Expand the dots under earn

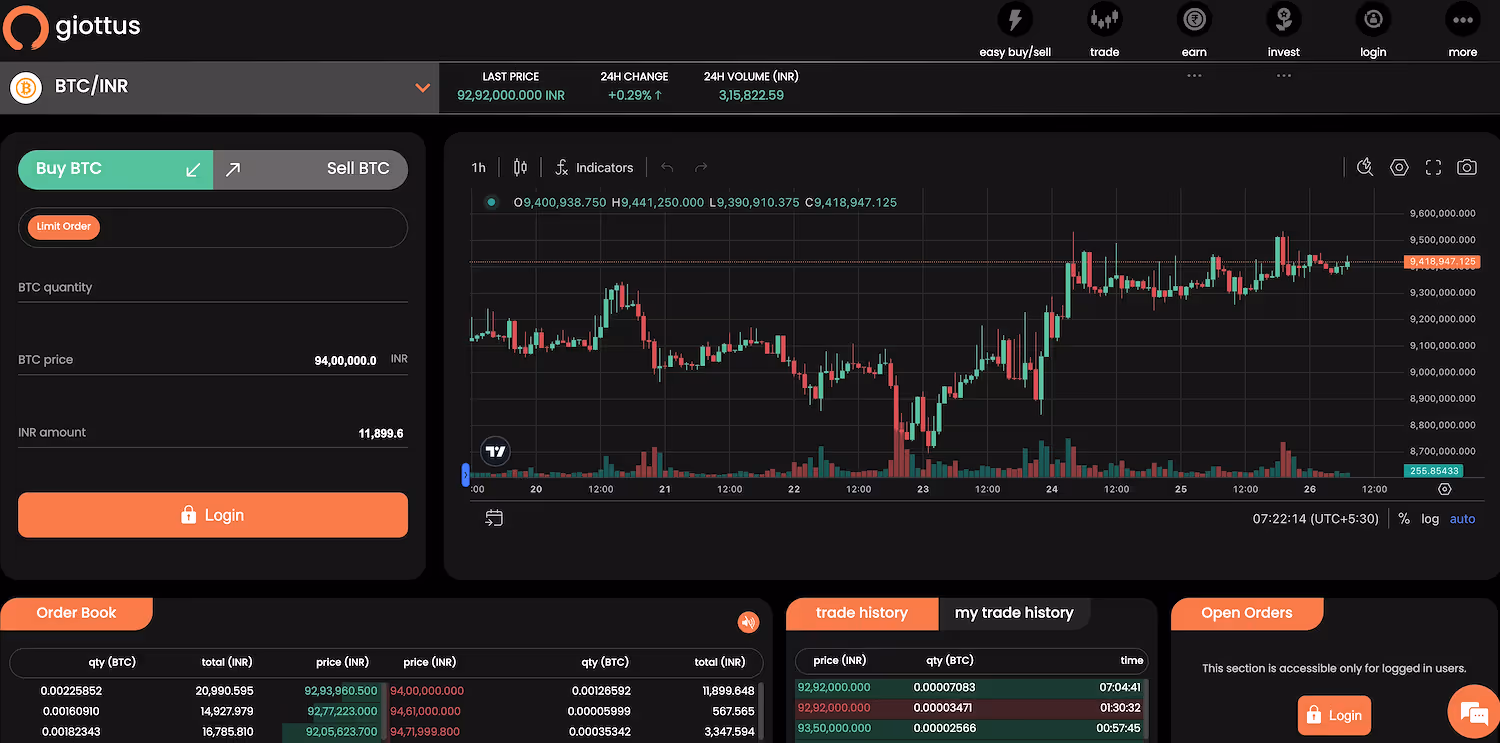[1194, 76]
